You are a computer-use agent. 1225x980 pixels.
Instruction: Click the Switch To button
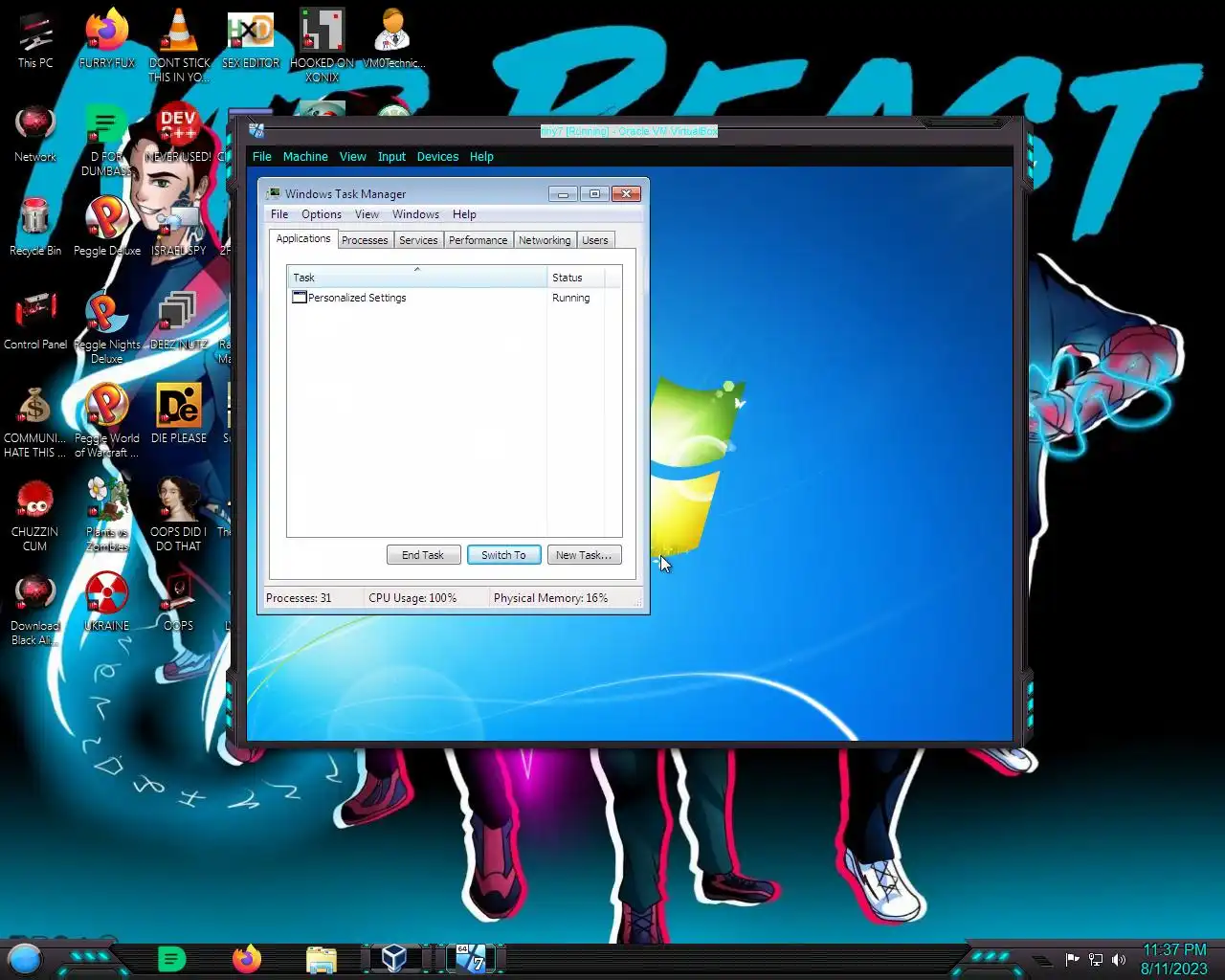[x=503, y=555]
